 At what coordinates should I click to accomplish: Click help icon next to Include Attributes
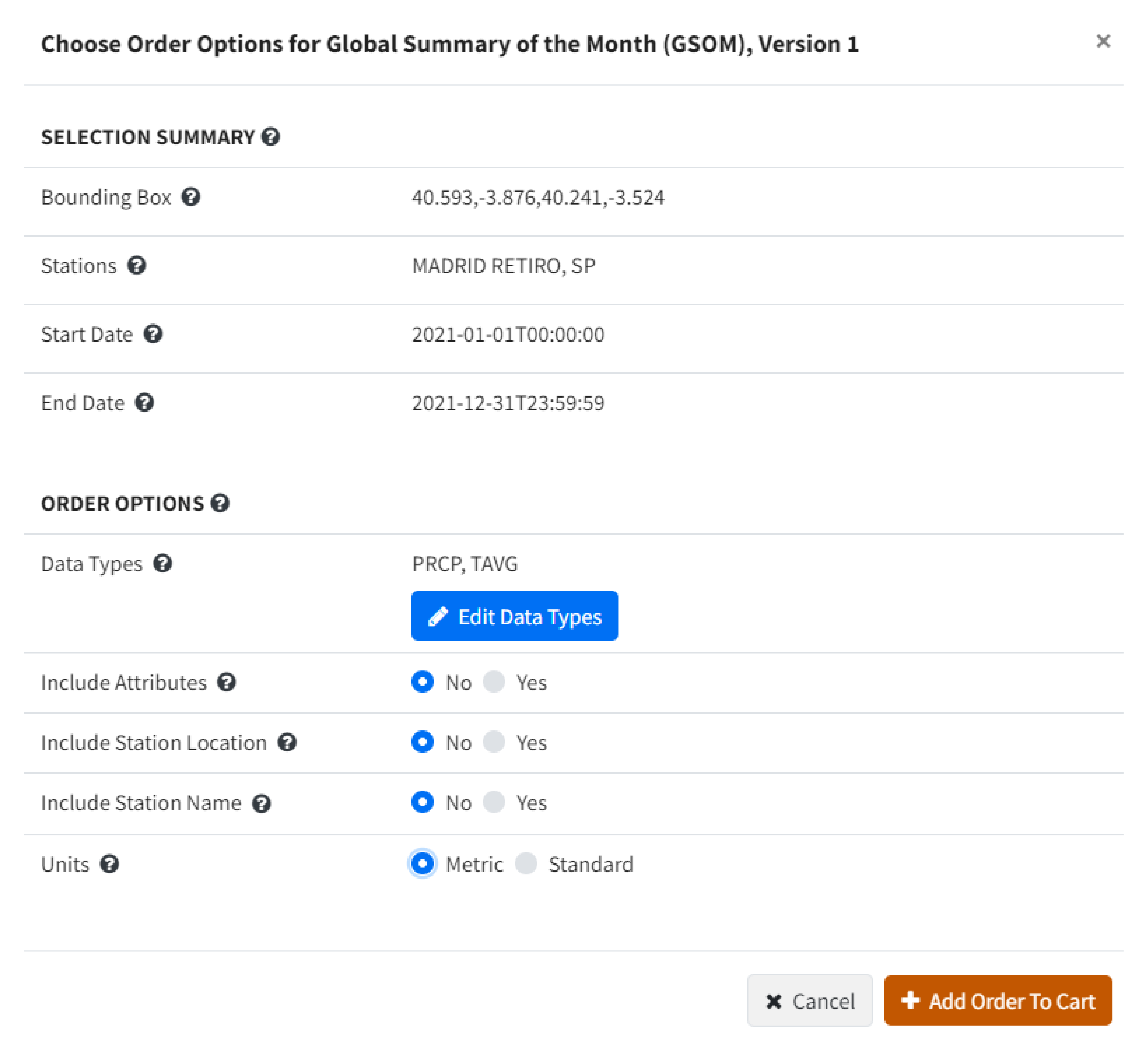coord(227,682)
